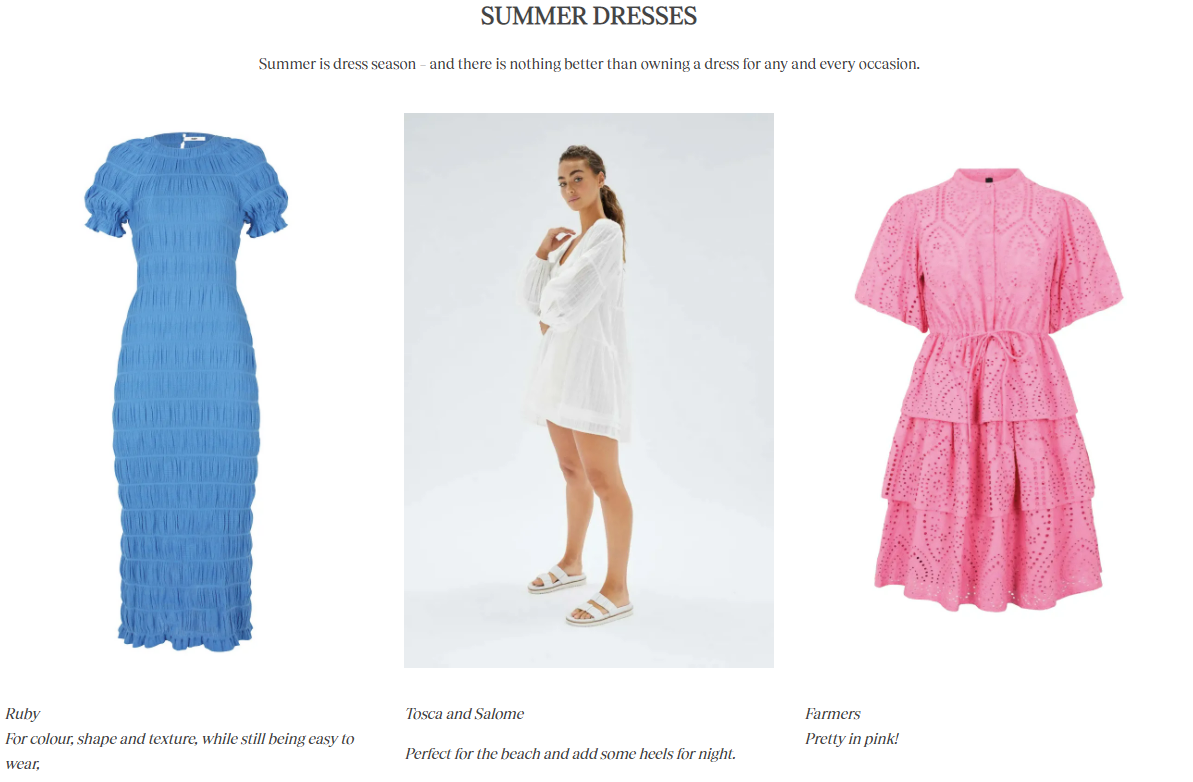
Task: Open the pink Farmers eyelet dress image
Action: coord(988,389)
